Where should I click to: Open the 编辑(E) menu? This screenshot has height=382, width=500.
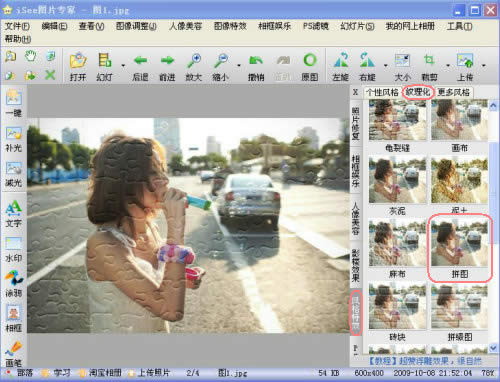54,26
